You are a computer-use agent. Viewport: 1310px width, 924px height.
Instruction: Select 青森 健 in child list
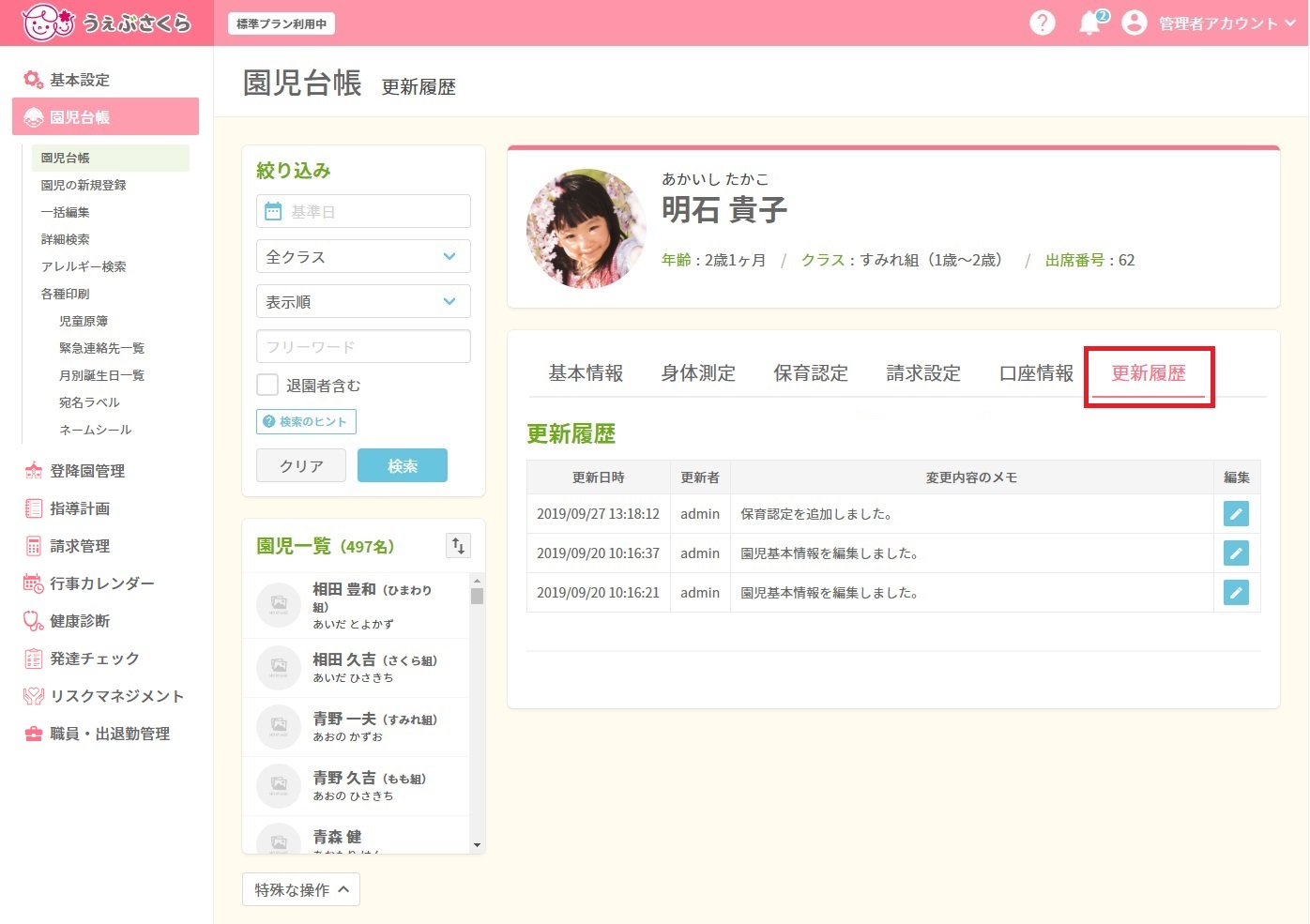pos(356,835)
